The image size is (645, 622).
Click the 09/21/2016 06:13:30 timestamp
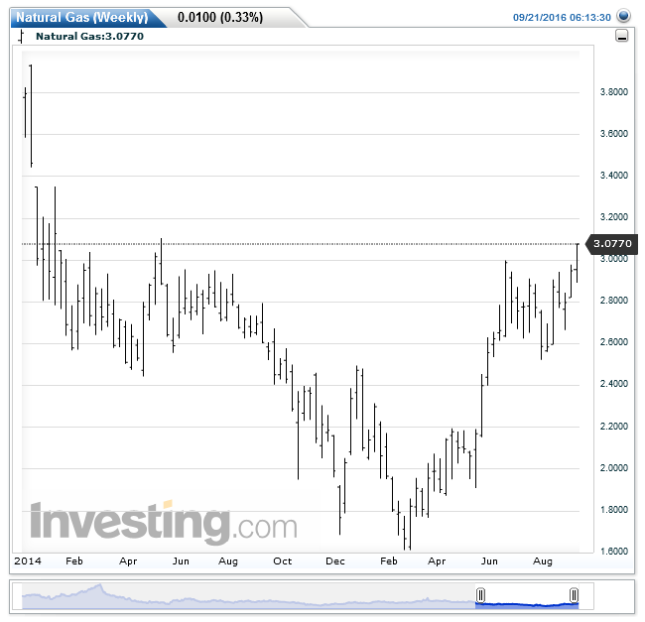(x=561, y=17)
